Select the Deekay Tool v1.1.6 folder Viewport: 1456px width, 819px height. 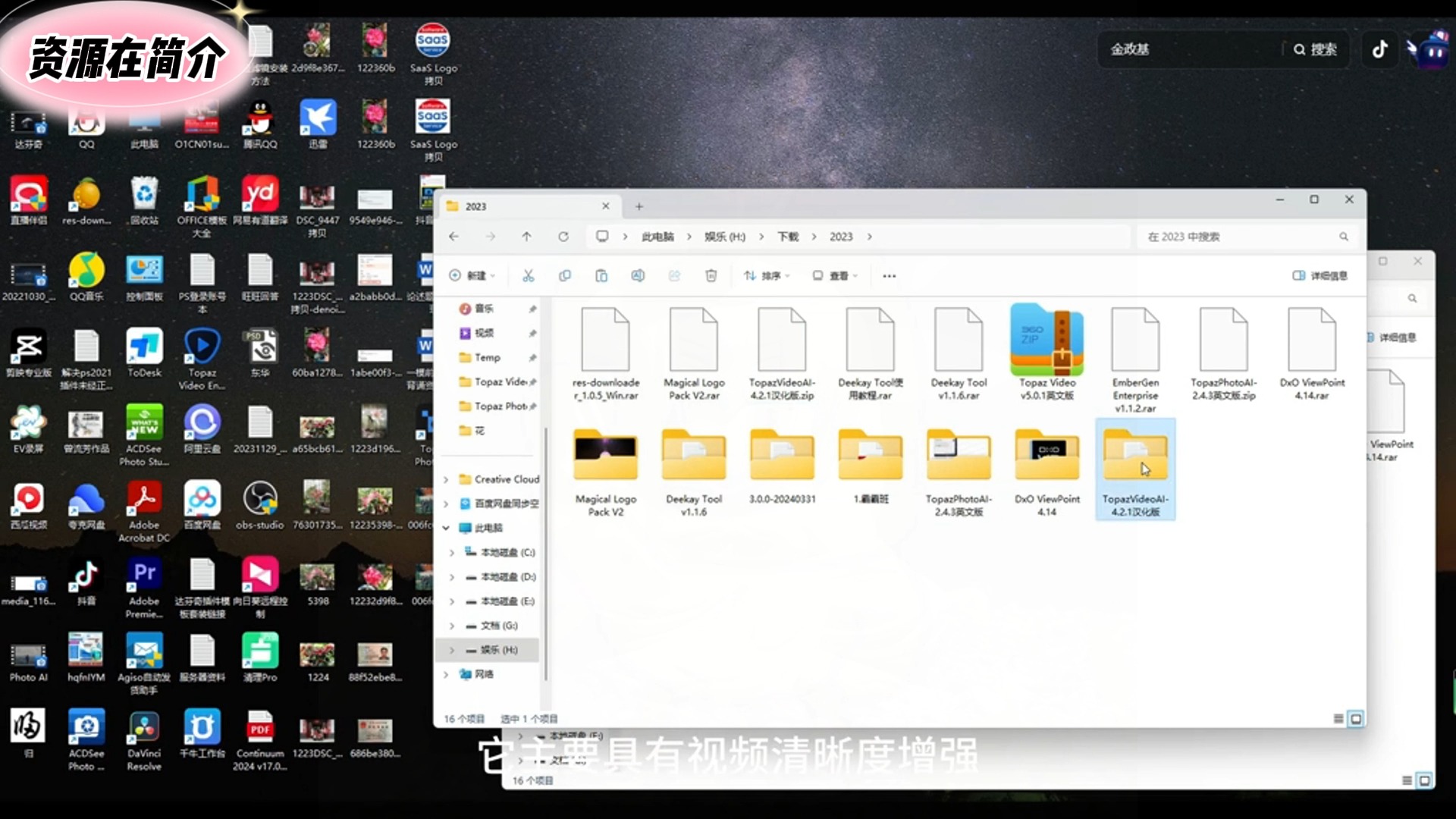point(694,472)
